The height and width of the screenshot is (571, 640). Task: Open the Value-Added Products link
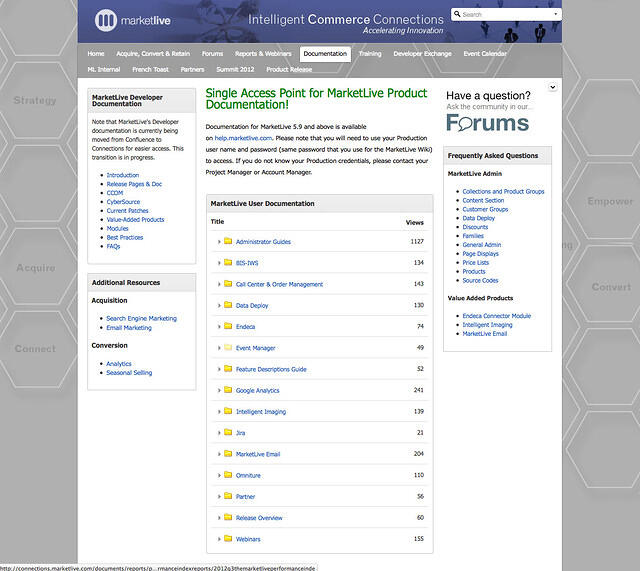click(136, 220)
